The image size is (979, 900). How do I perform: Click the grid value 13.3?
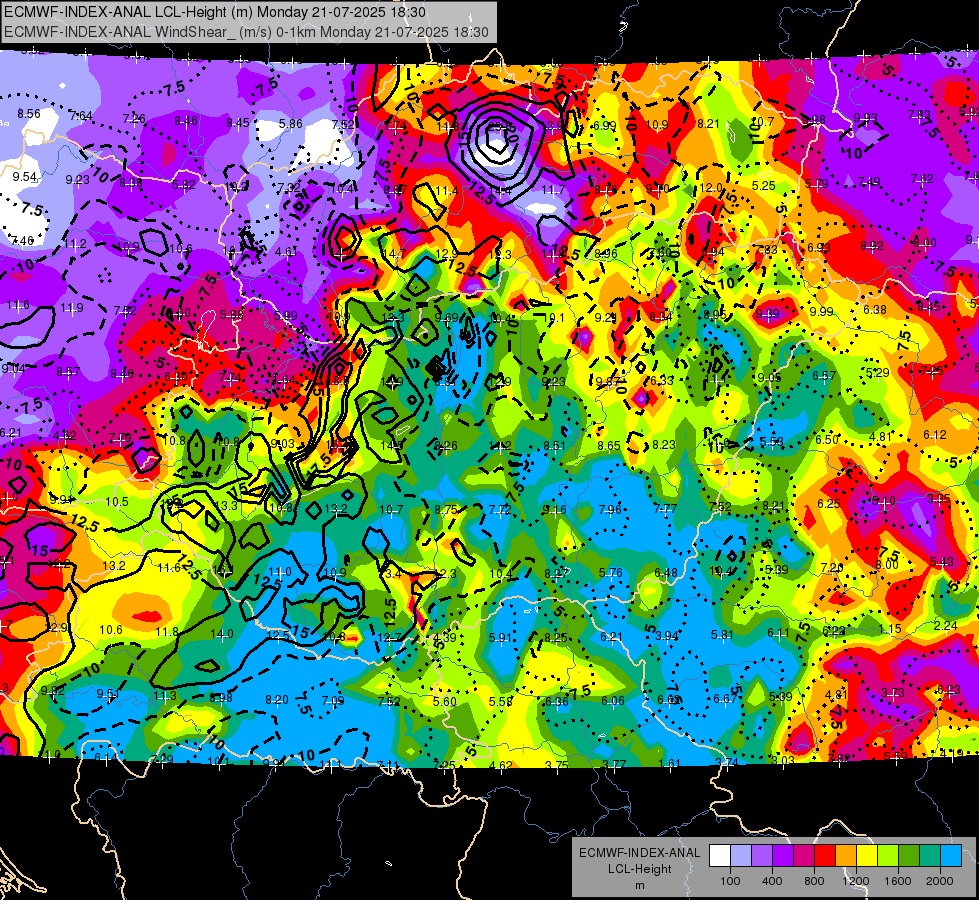click(227, 505)
